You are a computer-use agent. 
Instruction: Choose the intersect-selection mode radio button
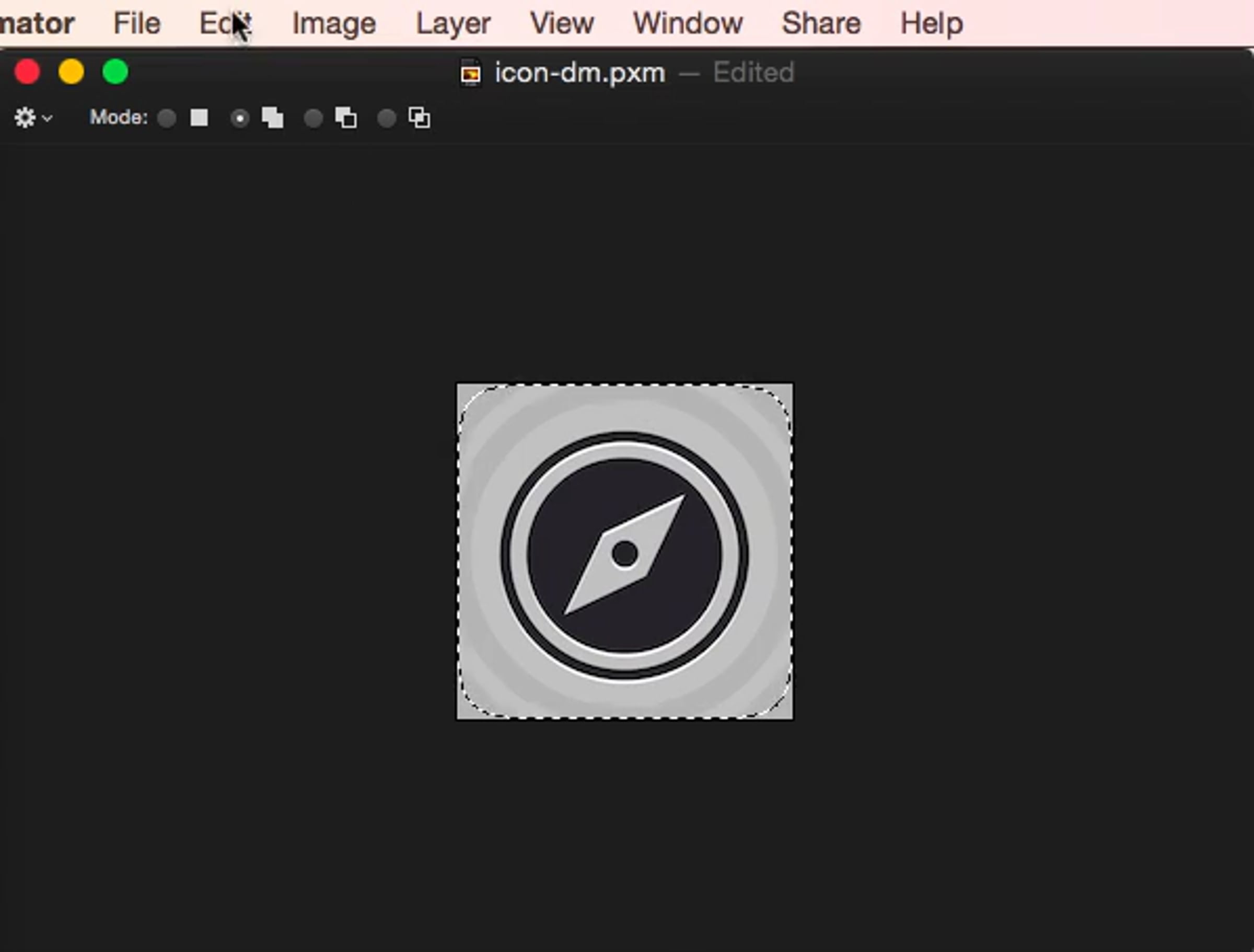coord(387,119)
